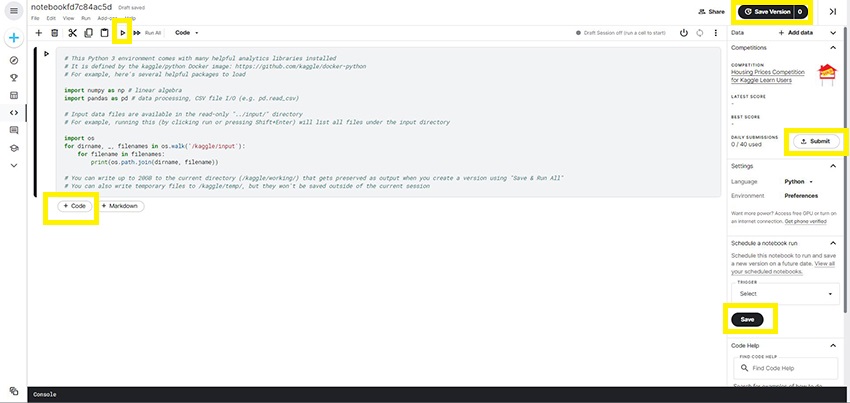Click Draft Session off status text
Viewport: 850px width, 403px height.
pyautogui.click(x=624, y=33)
